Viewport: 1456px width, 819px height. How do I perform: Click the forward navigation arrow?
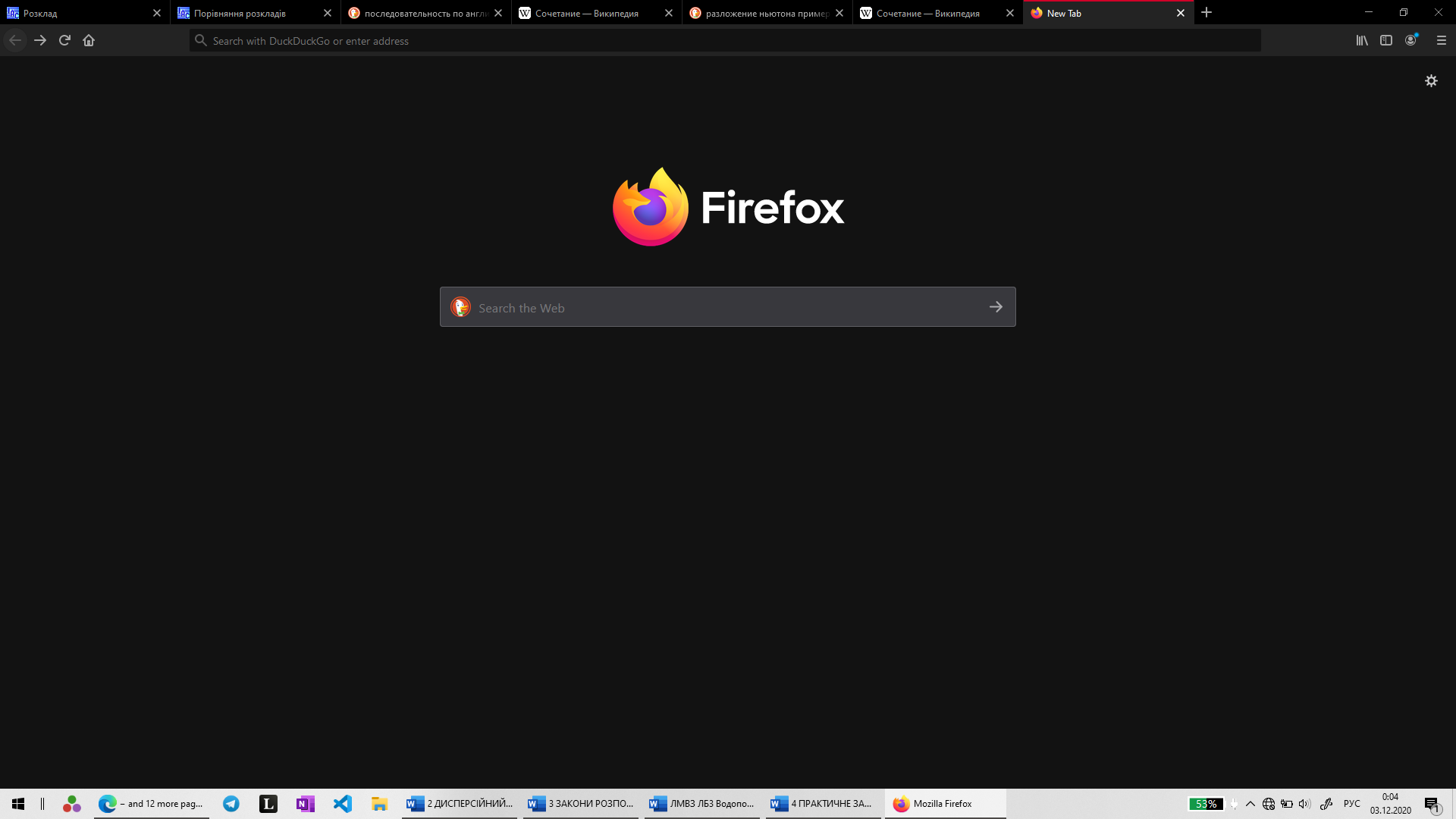pos(40,40)
